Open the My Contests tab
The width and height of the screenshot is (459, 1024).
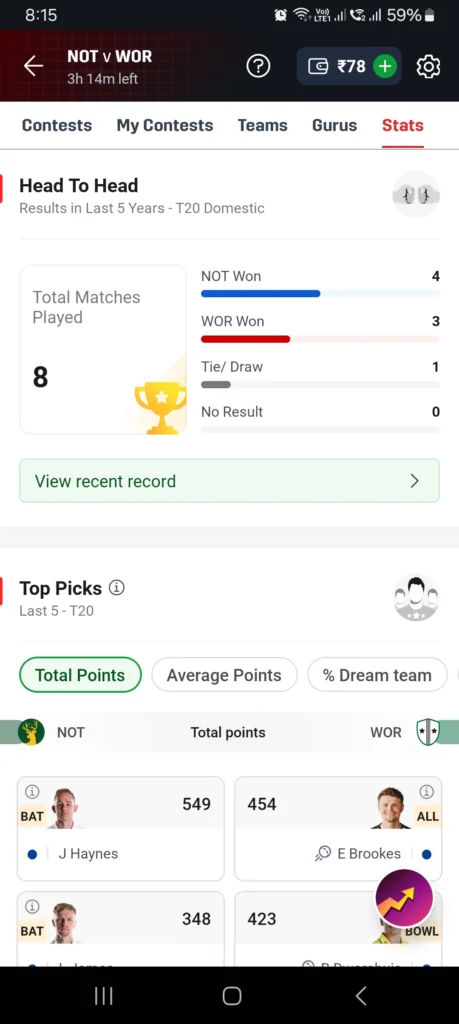pyautogui.click(x=165, y=125)
